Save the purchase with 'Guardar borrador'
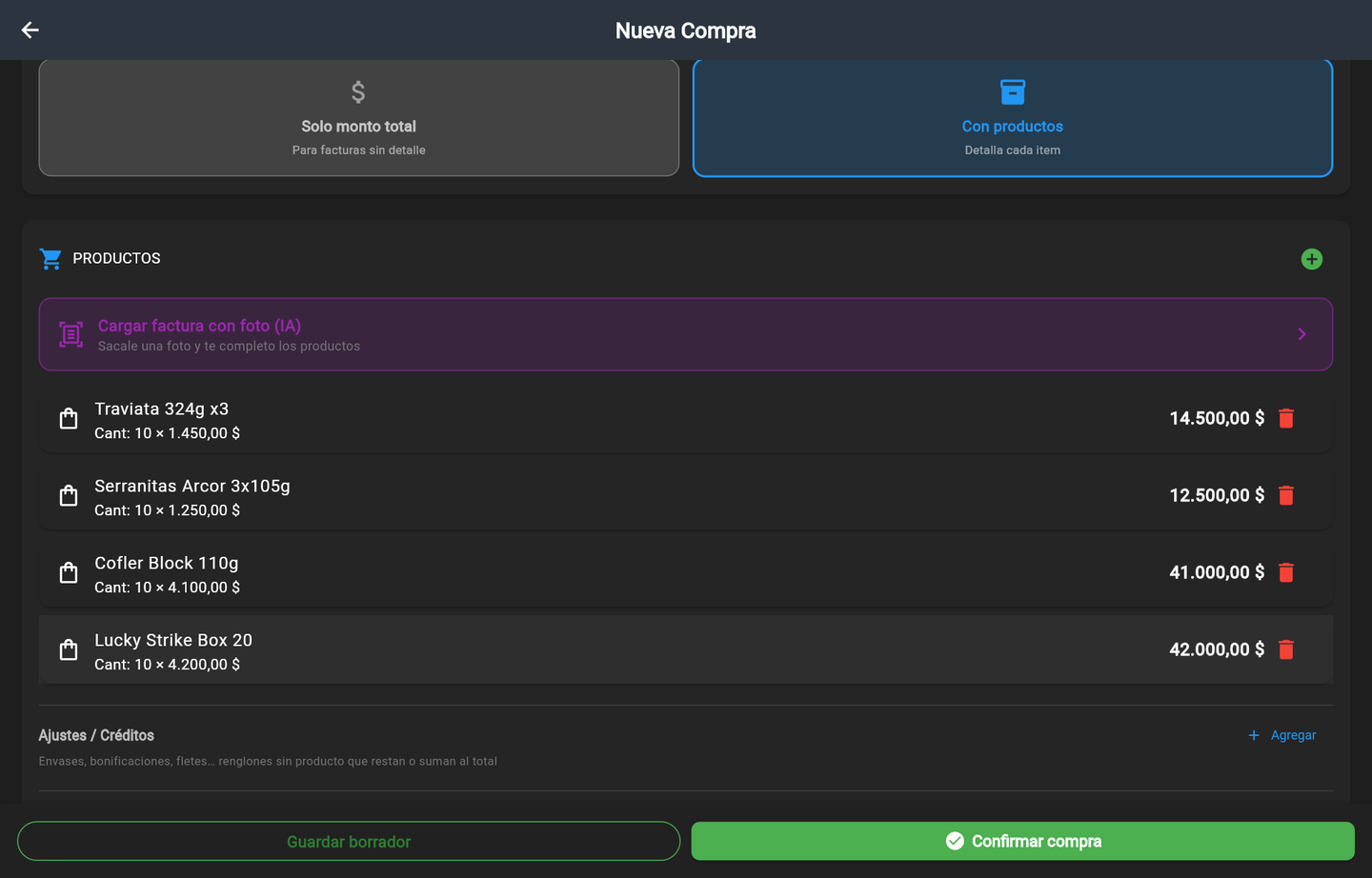Image resolution: width=1372 pixels, height=878 pixels. [x=349, y=841]
